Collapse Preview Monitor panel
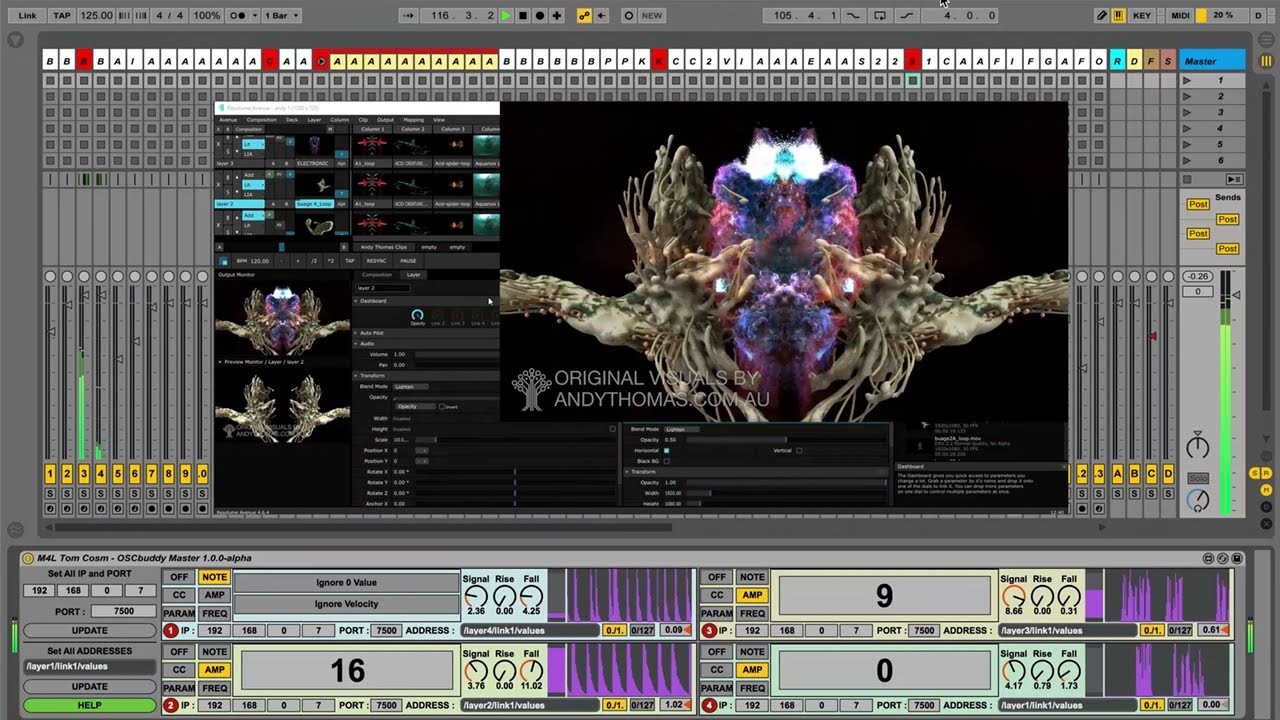Viewport: 1280px width, 720px height. [220, 362]
